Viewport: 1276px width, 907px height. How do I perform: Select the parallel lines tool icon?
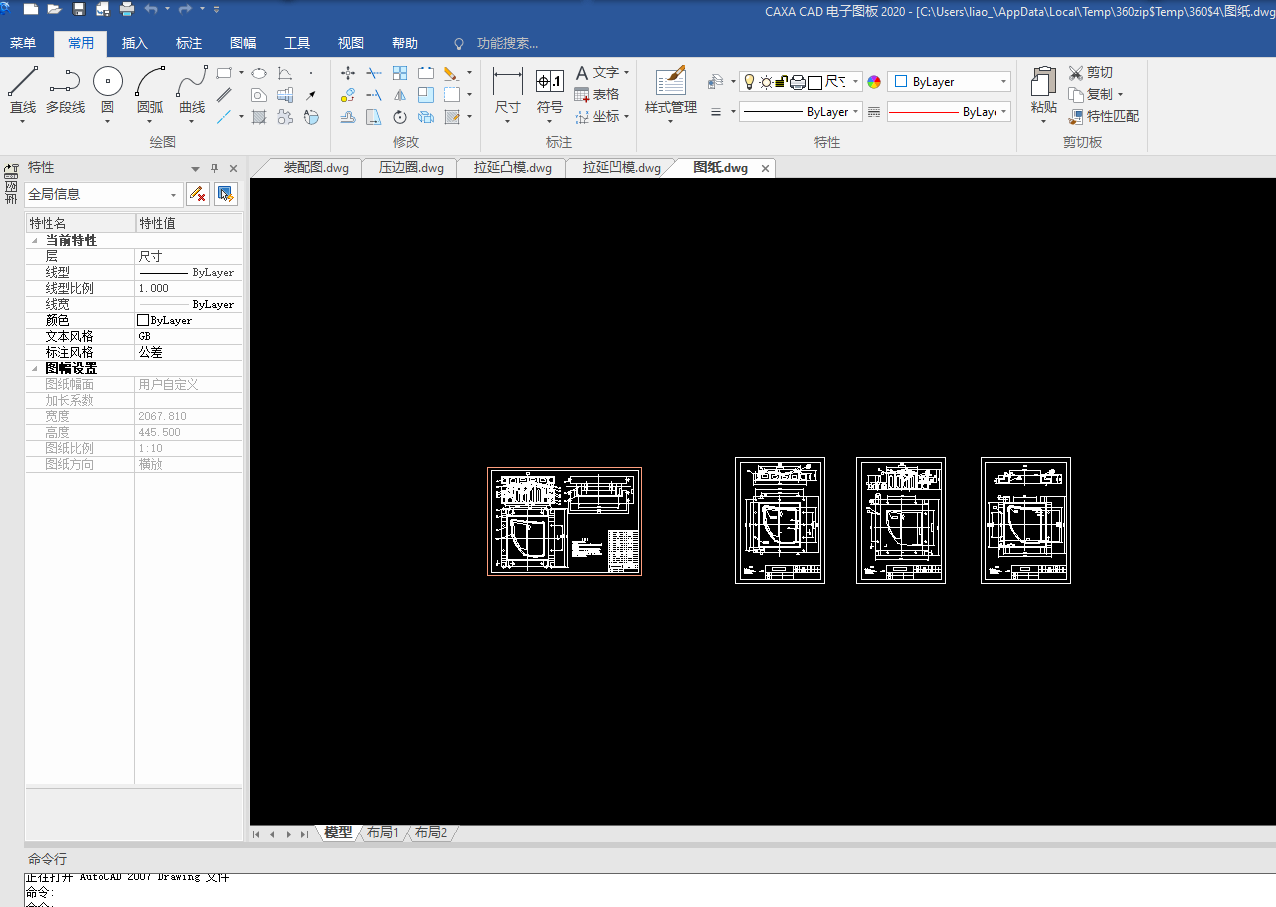pos(225,95)
